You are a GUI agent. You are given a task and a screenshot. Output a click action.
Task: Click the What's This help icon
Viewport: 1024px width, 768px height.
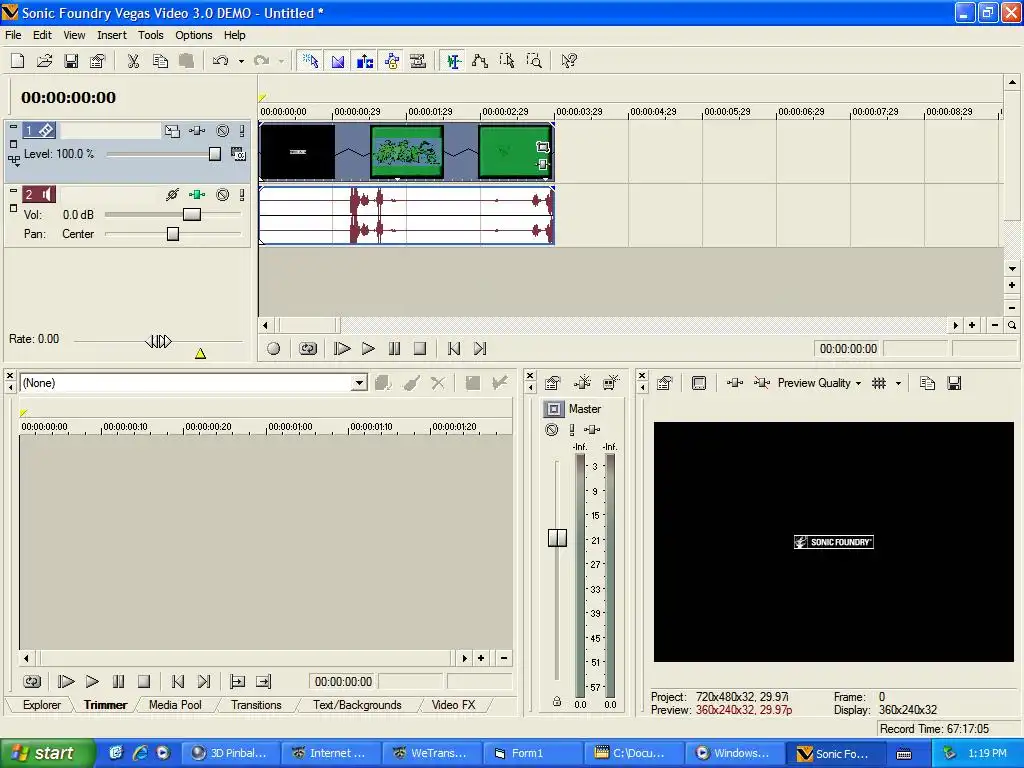[x=569, y=61]
